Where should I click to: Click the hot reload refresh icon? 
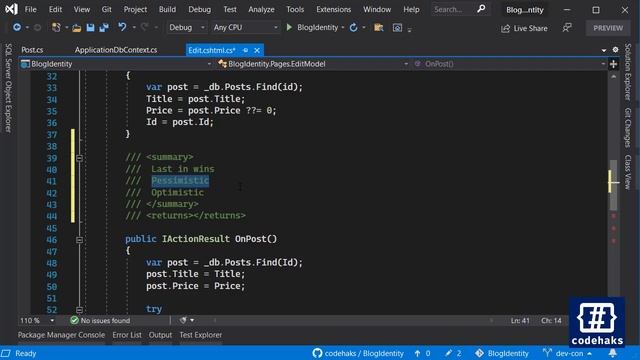(353, 27)
